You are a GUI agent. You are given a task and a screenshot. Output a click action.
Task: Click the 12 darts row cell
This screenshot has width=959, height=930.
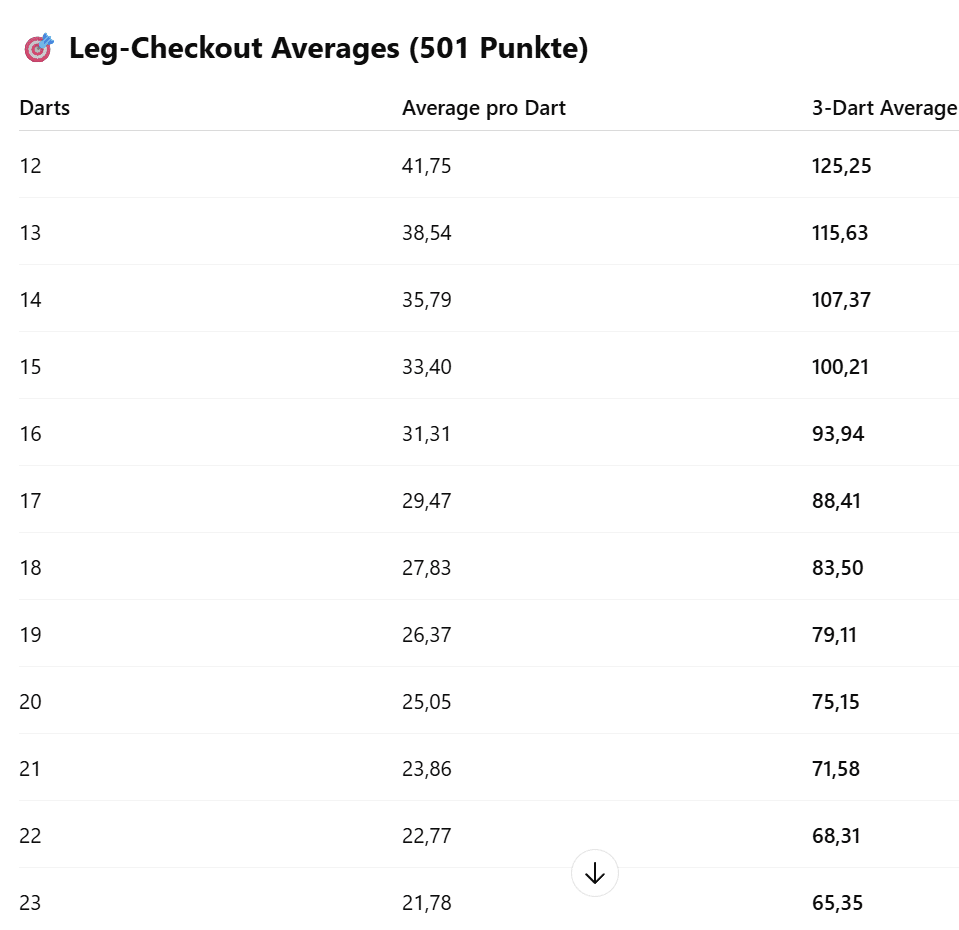(31, 166)
